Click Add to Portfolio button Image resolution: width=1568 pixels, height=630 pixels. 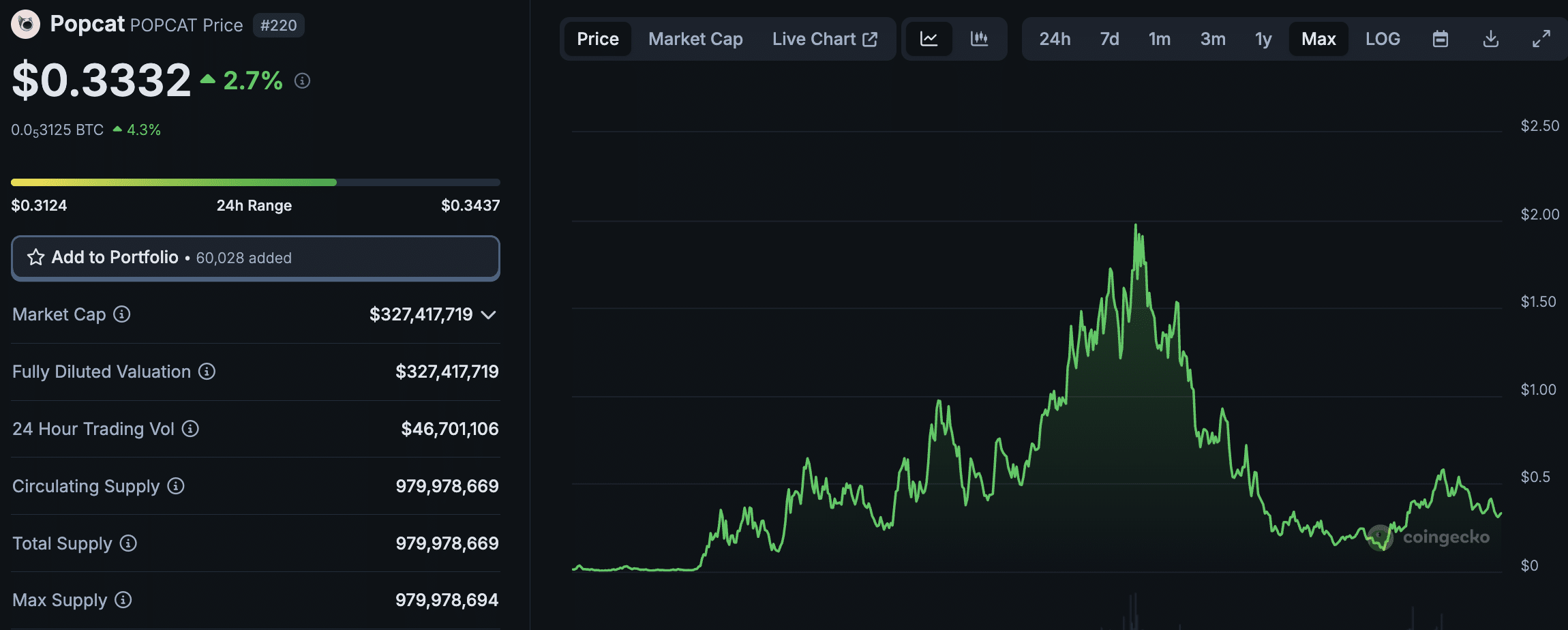click(x=256, y=258)
